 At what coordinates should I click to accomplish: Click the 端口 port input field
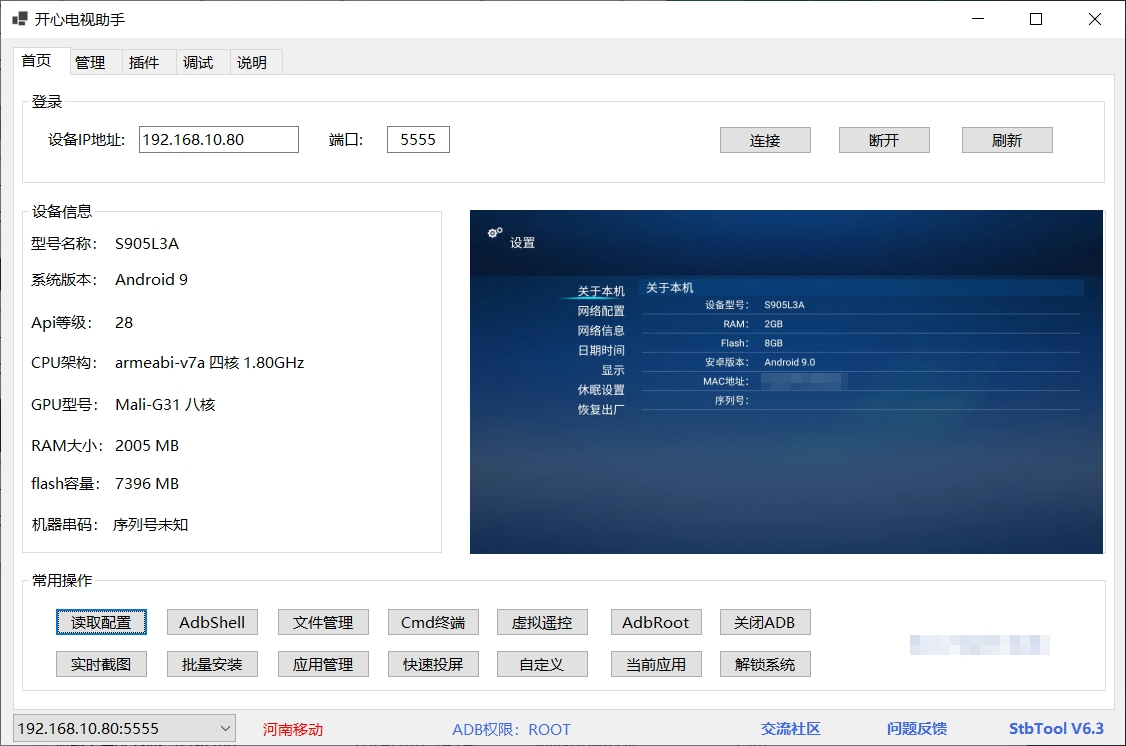pos(418,140)
